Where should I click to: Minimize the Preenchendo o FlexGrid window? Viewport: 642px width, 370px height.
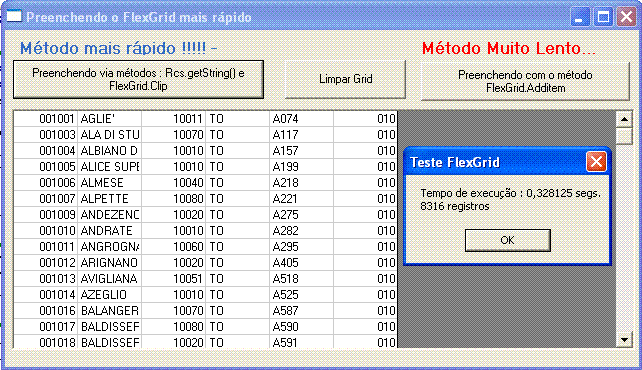[x=579, y=18]
